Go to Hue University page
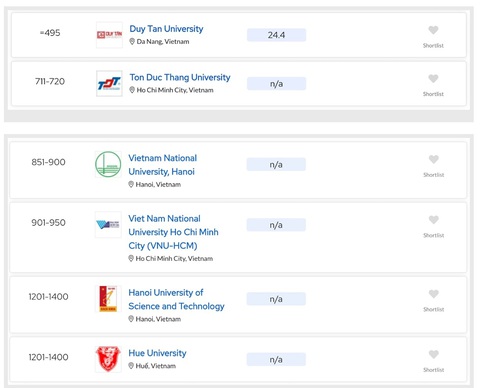This screenshot has width=480, height=388. (x=157, y=353)
